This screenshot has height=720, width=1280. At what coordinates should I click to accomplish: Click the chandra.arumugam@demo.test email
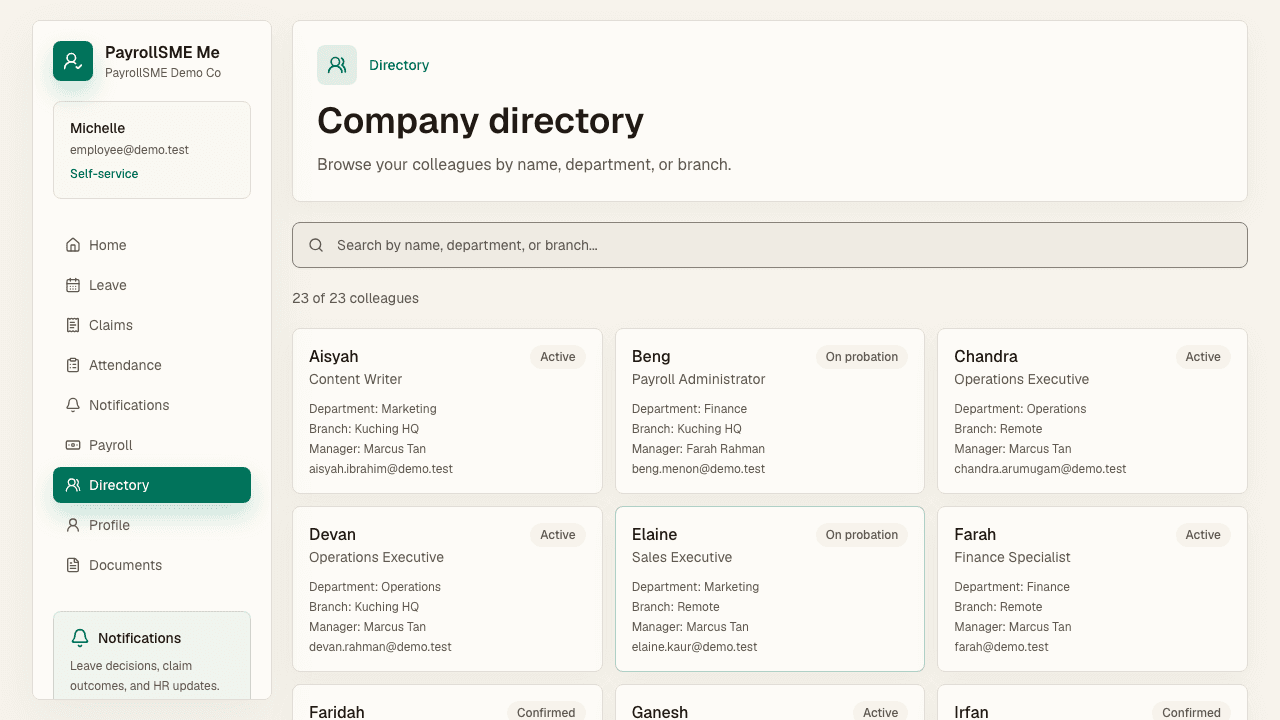coord(1040,469)
